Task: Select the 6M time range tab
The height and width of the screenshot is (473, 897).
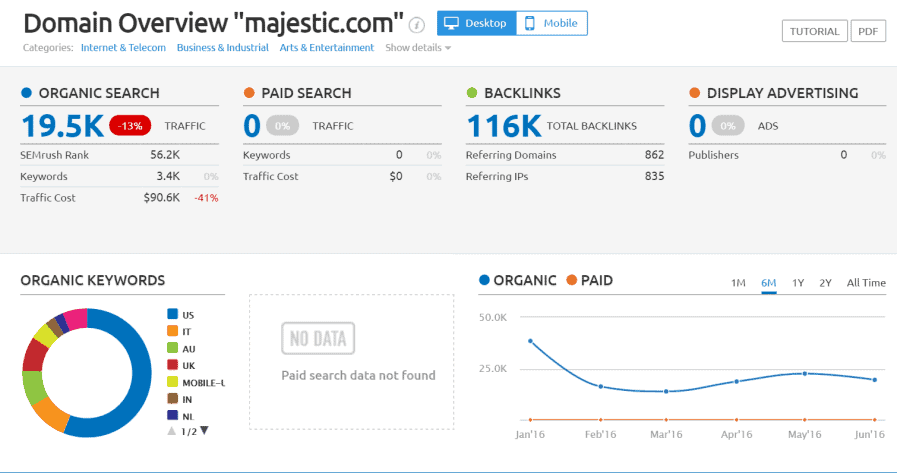Action: (768, 283)
